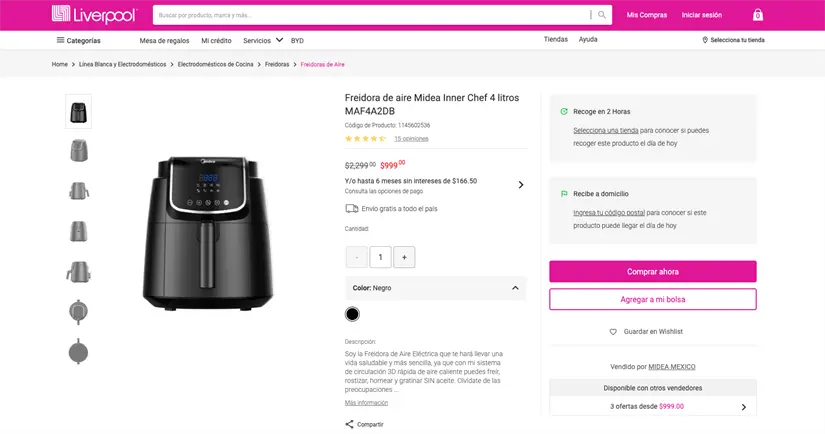Screen dimensions: 825x434
Task: Click Agregar a mi bolsa button
Action: (652, 299)
